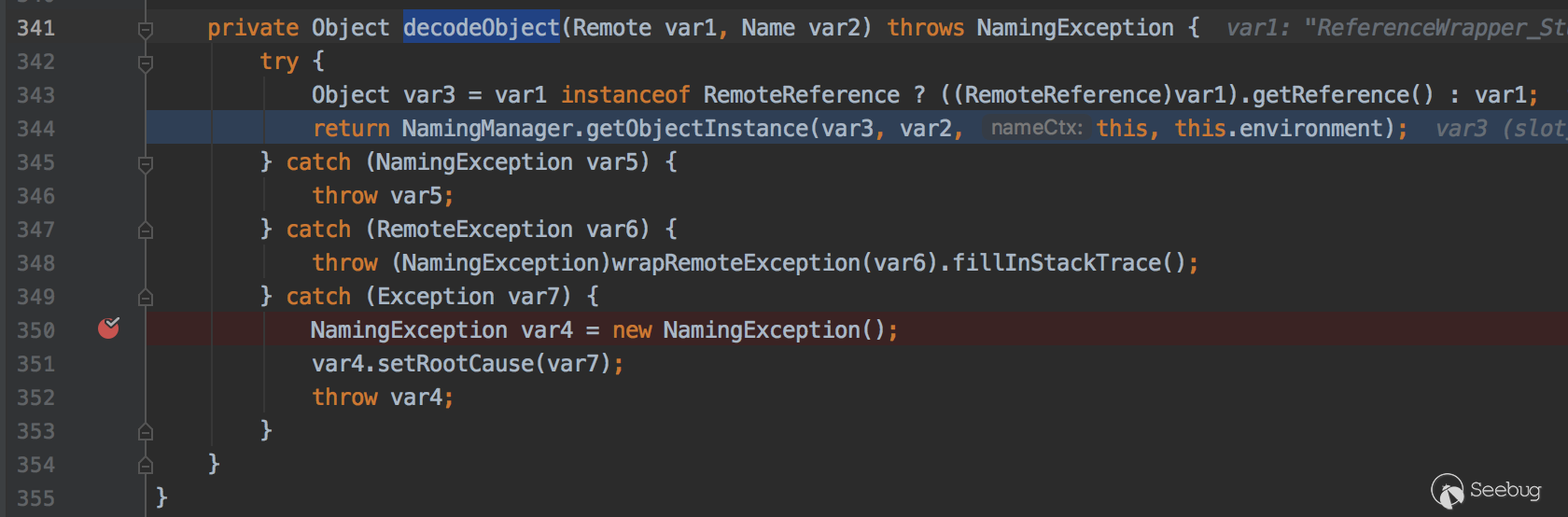The width and height of the screenshot is (1568, 517).
Task: Click line number 344 in the gutter
Action: click(36, 129)
